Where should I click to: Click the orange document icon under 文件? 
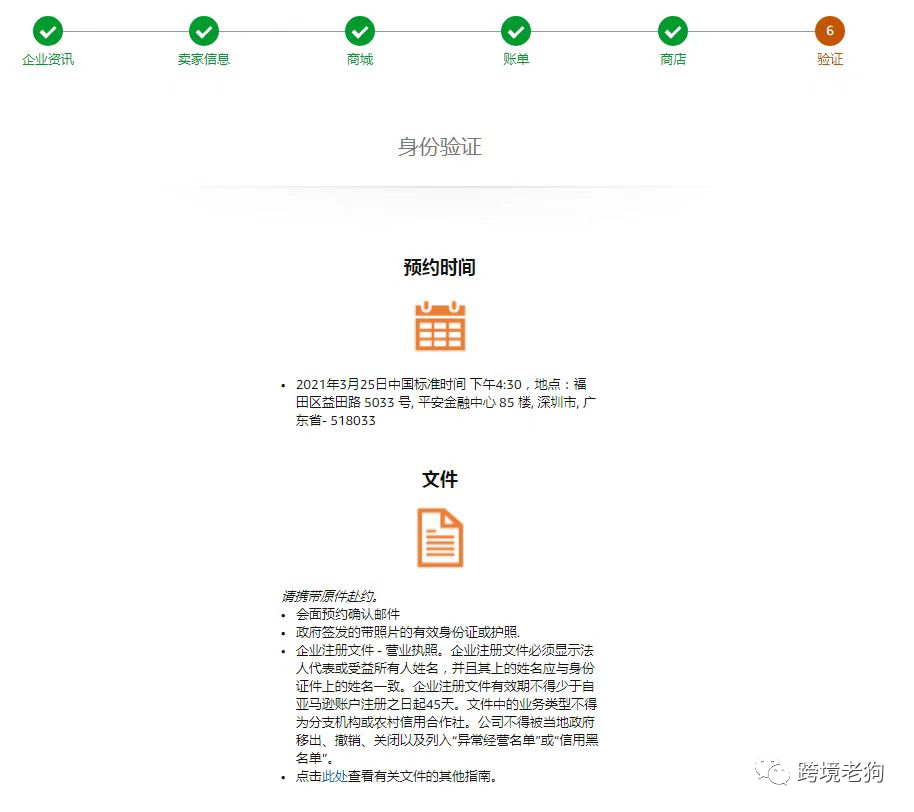[440, 538]
